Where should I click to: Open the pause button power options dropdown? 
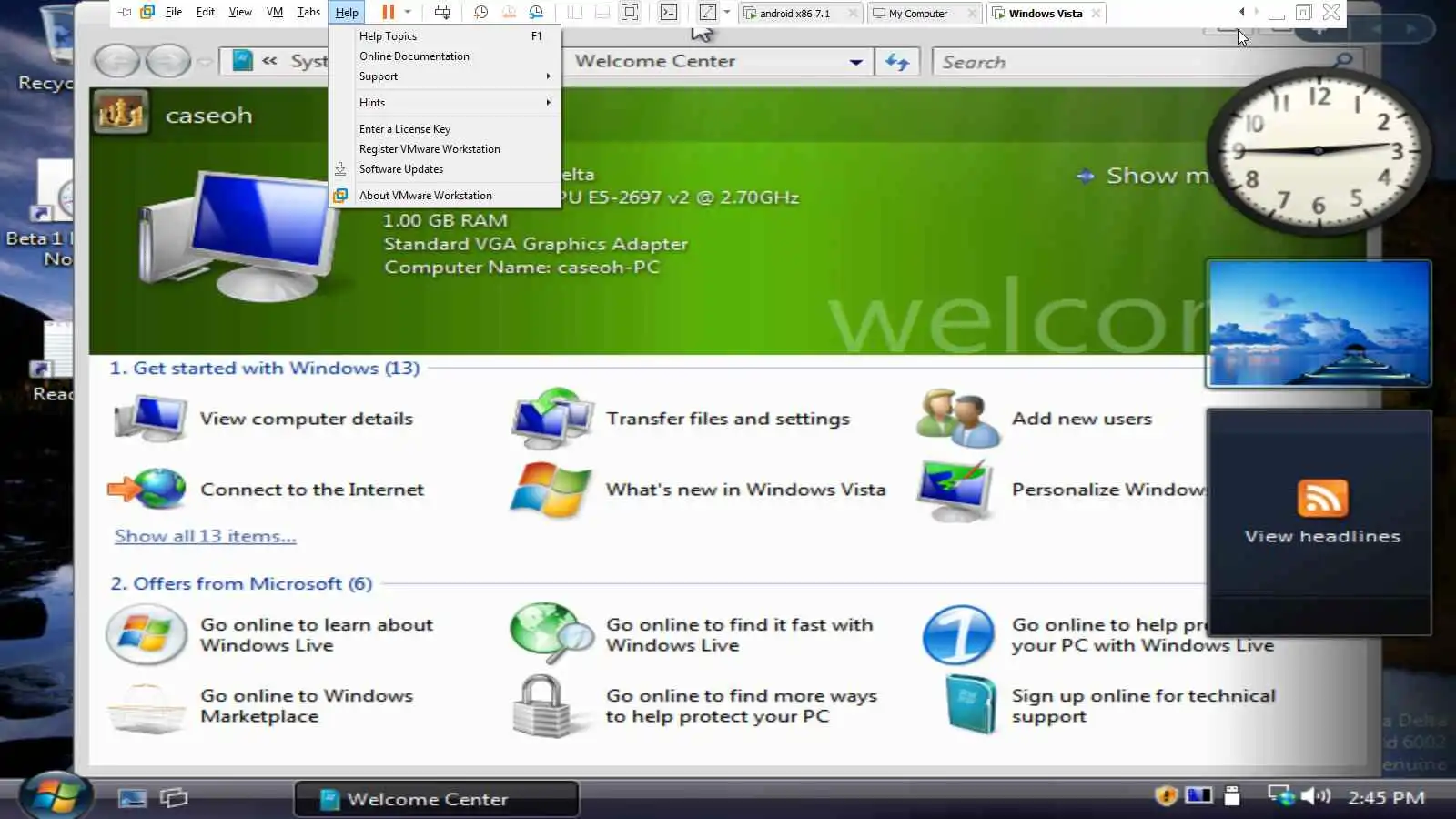click(408, 13)
